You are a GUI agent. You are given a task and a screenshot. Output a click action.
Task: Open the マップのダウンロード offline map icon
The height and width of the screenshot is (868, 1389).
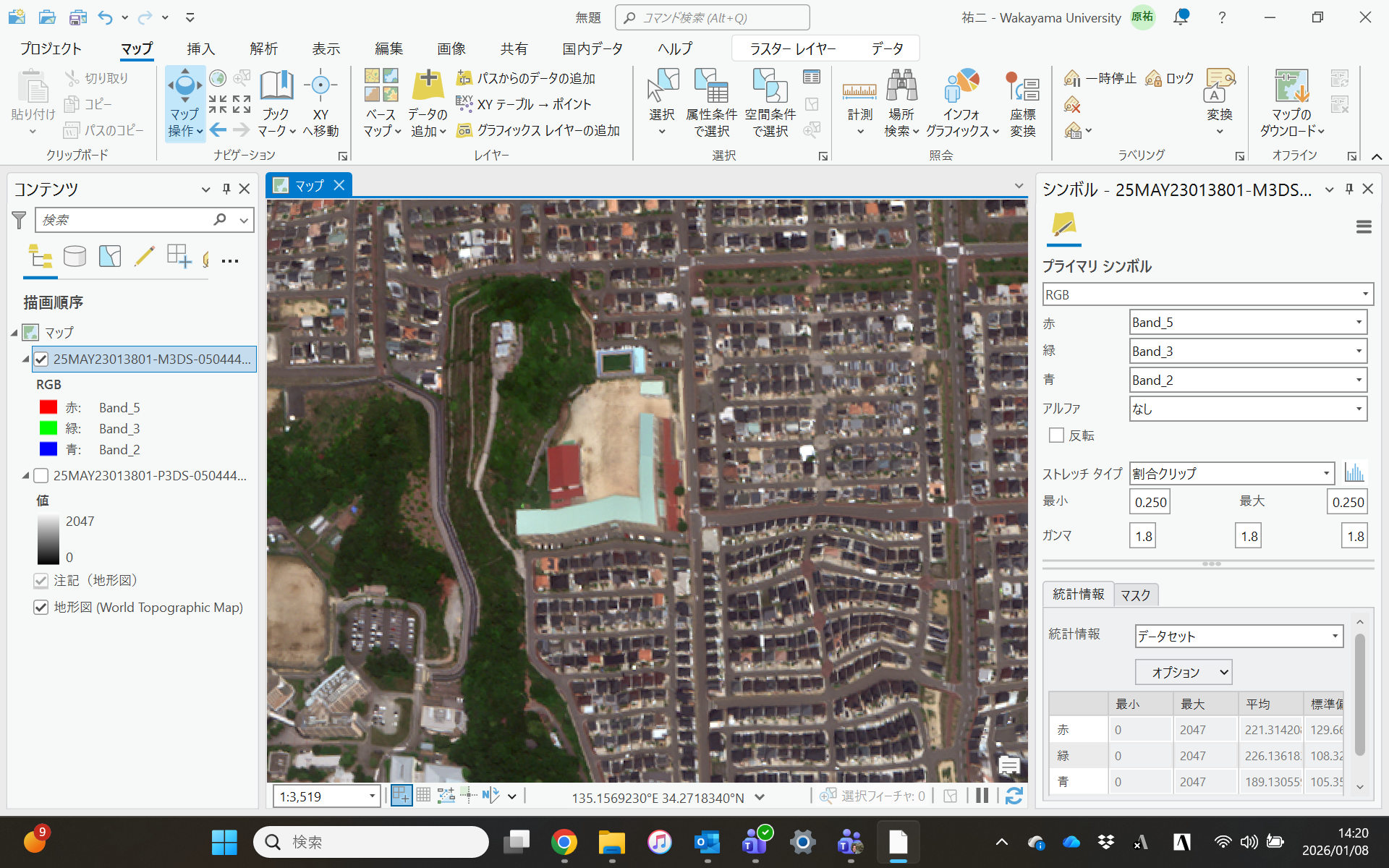click(1291, 87)
